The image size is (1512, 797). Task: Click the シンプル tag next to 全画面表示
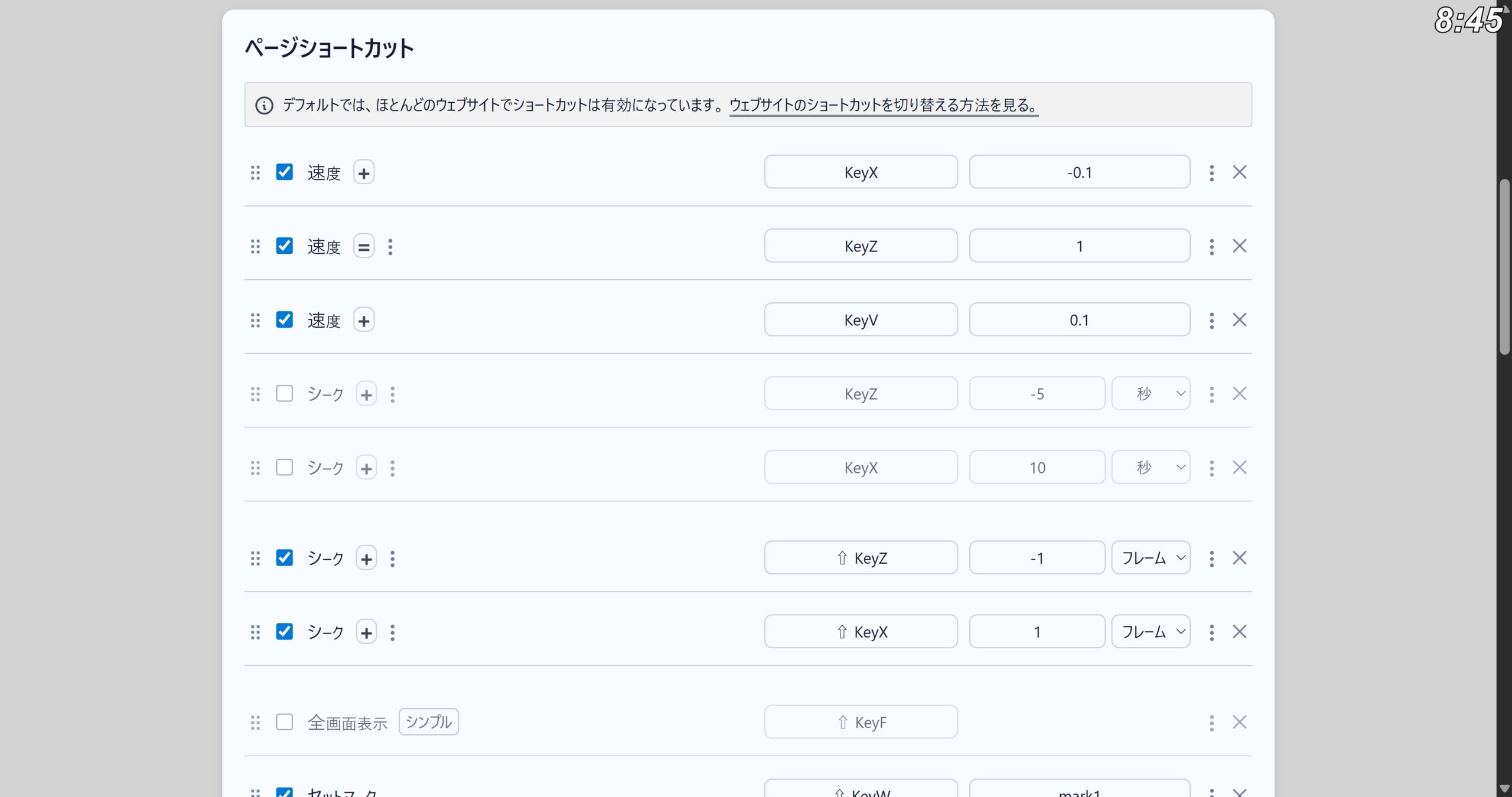pyautogui.click(x=429, y=722)
